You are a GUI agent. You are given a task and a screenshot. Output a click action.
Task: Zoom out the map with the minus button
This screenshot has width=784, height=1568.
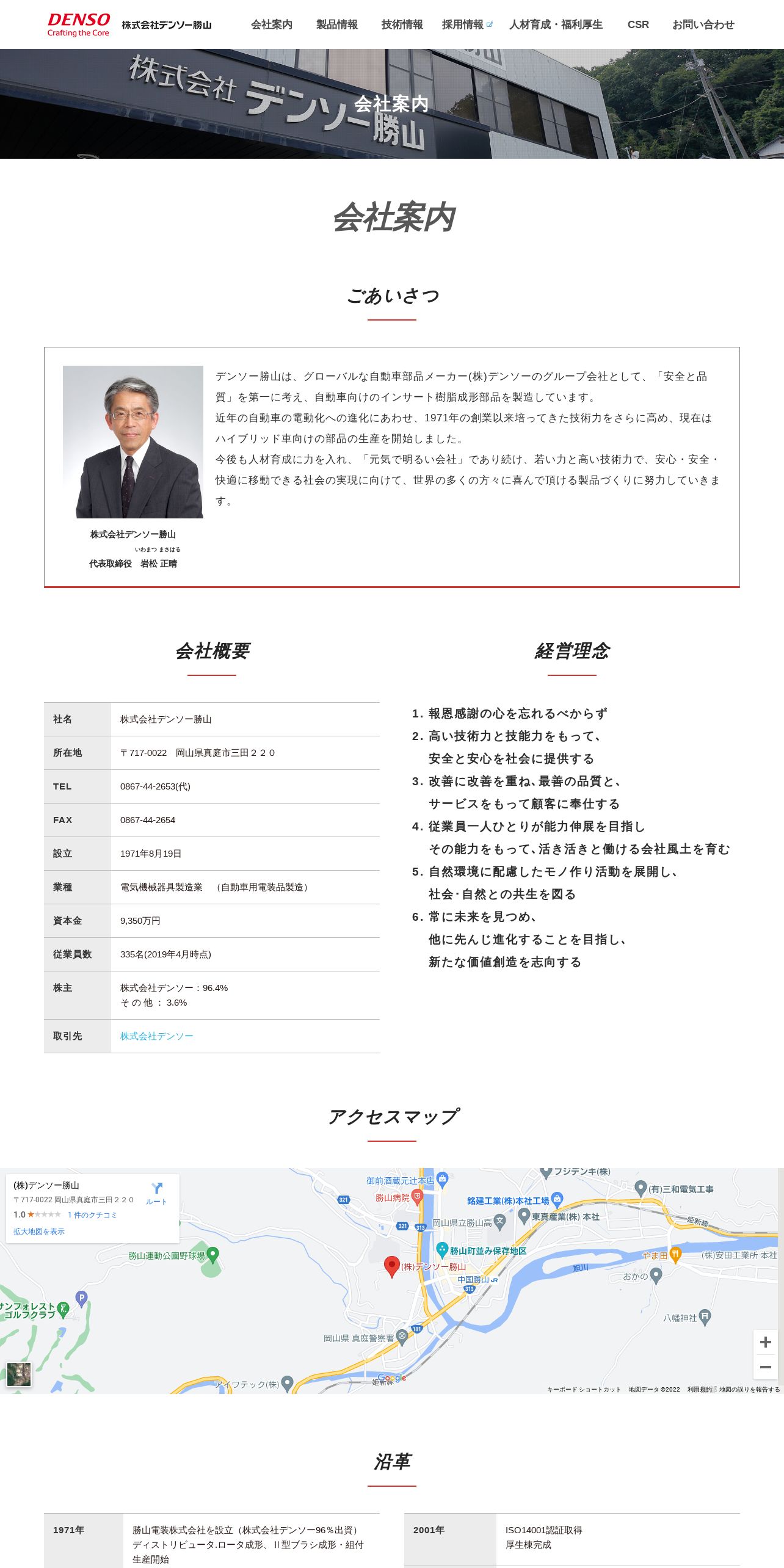coord(765,1367)
